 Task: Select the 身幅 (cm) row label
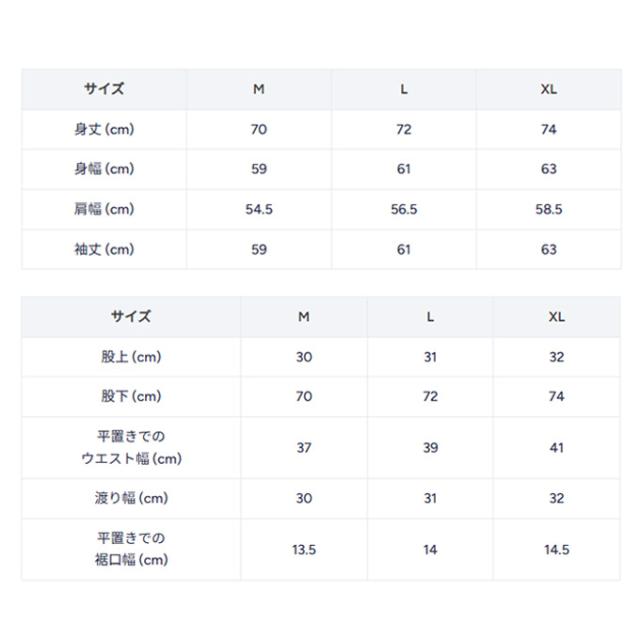point(104,169)
